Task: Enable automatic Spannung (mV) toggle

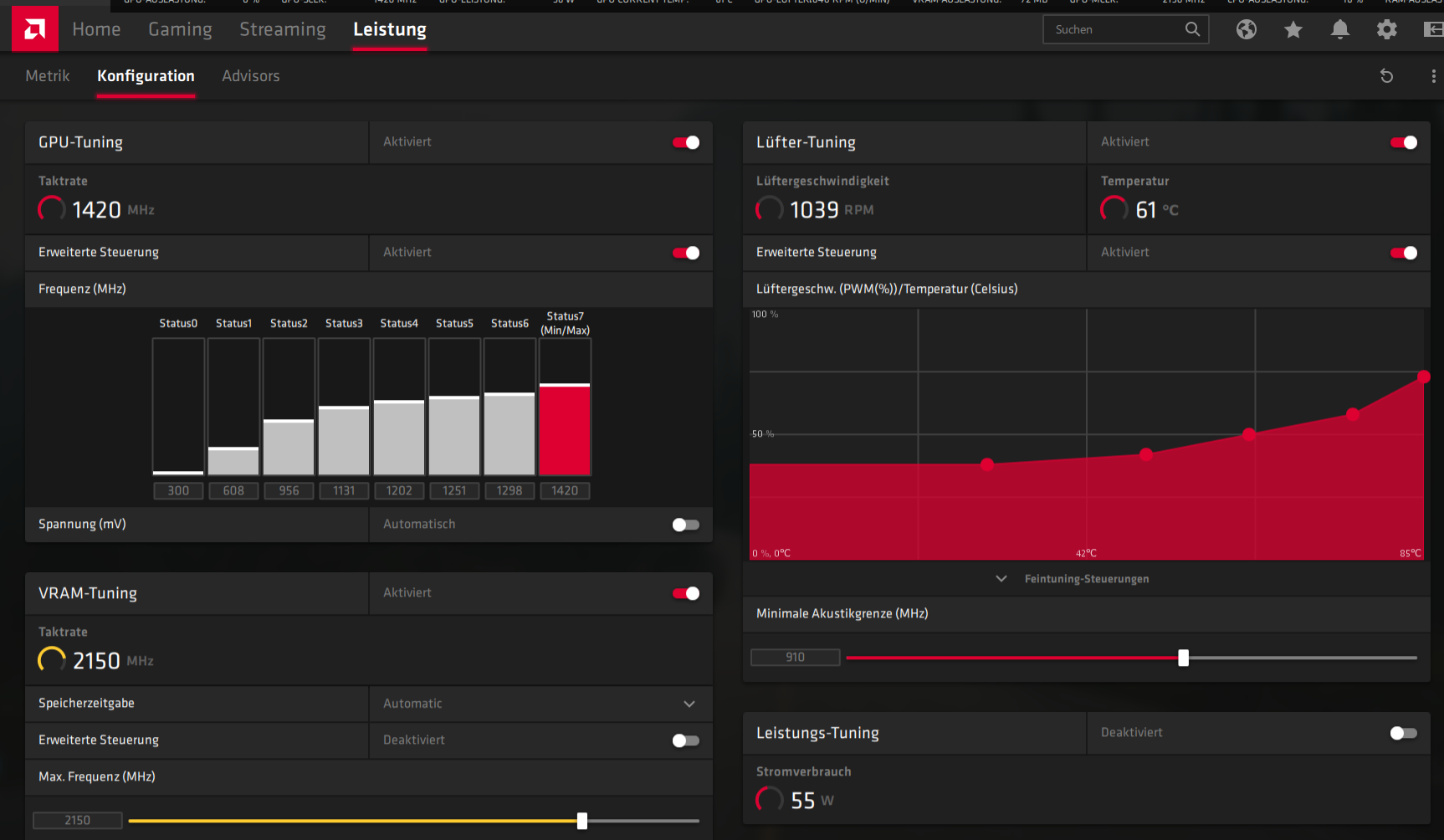Action: point(686,525)
